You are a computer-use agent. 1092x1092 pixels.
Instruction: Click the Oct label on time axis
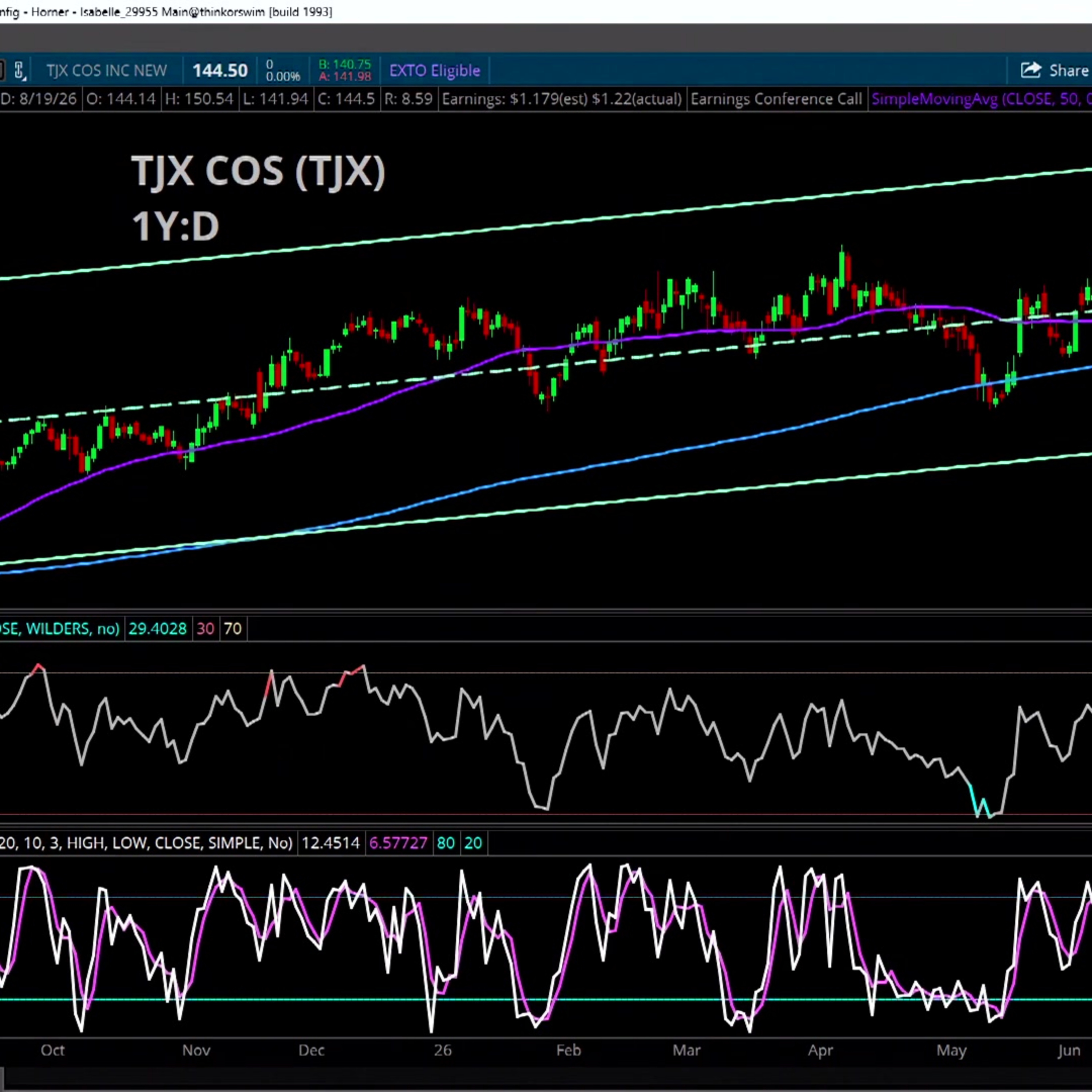click(x=52, y=1050)
